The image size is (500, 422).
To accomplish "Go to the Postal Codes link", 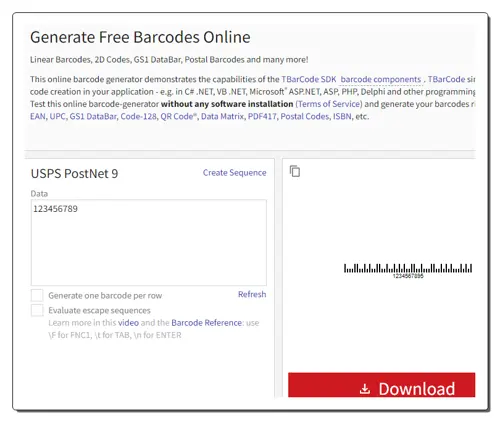I will [305, 116].
